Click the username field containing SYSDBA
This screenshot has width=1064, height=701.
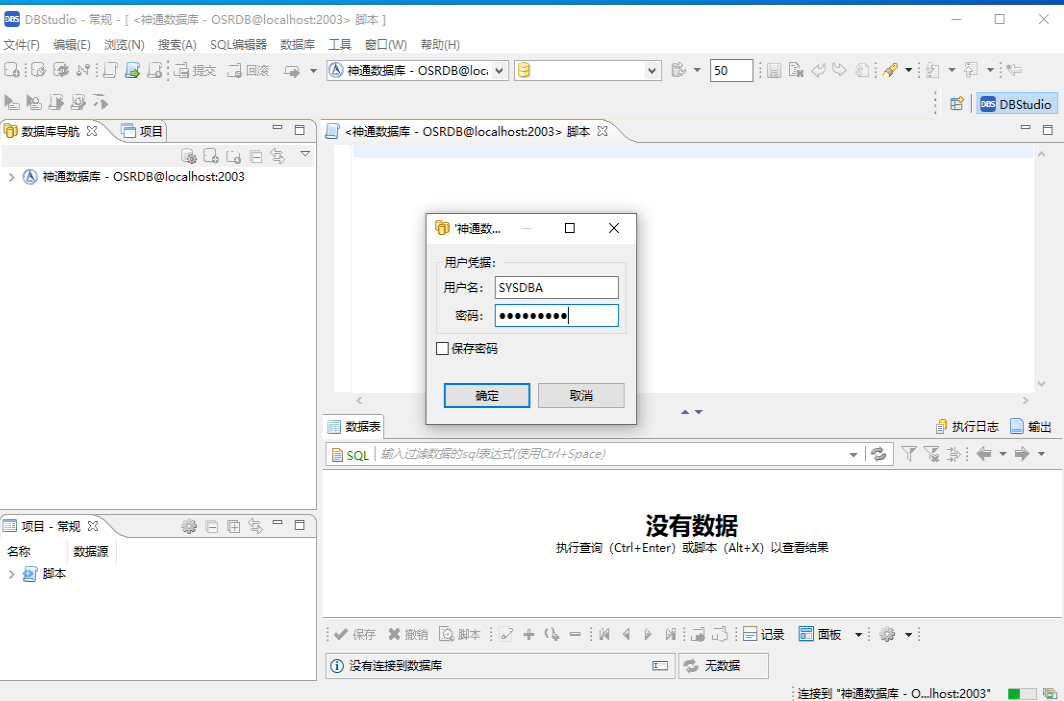coord(556,288)
